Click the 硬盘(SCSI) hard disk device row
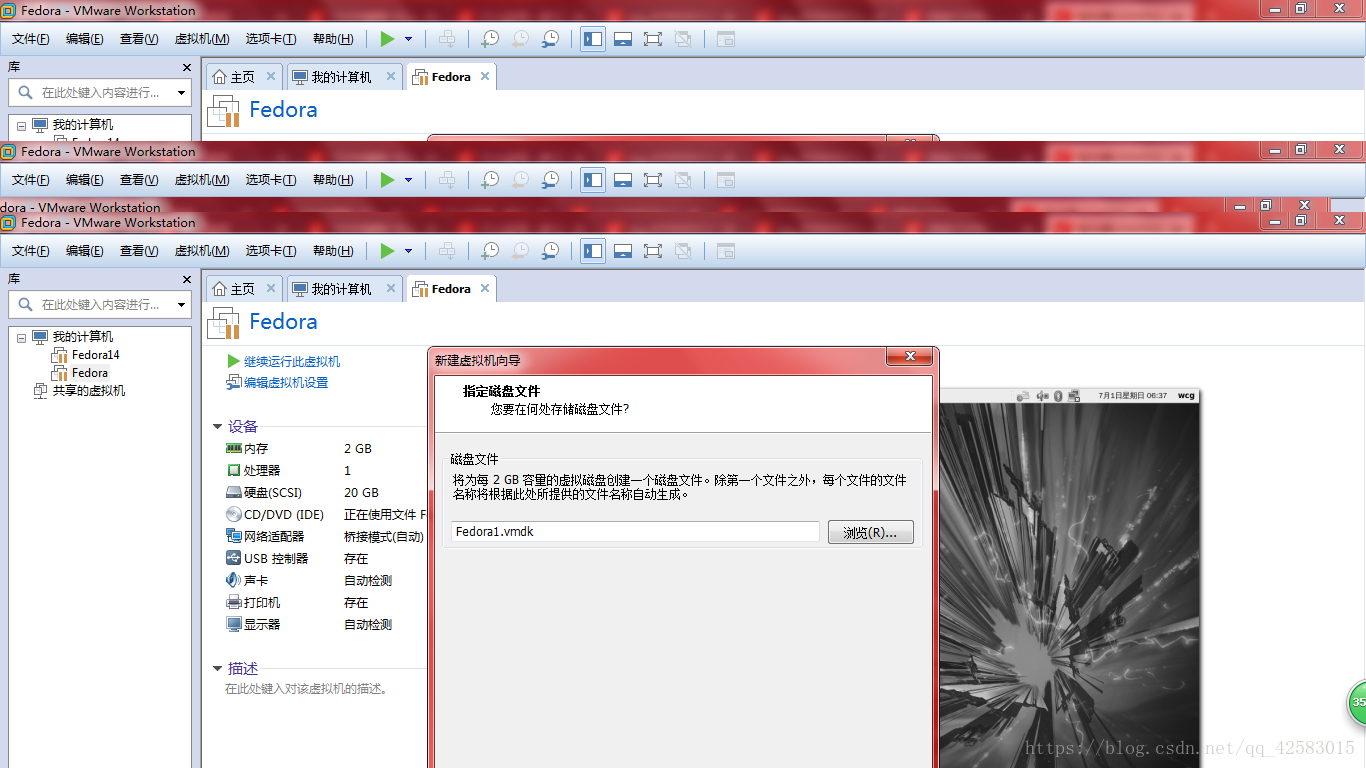 pos(326,493)
